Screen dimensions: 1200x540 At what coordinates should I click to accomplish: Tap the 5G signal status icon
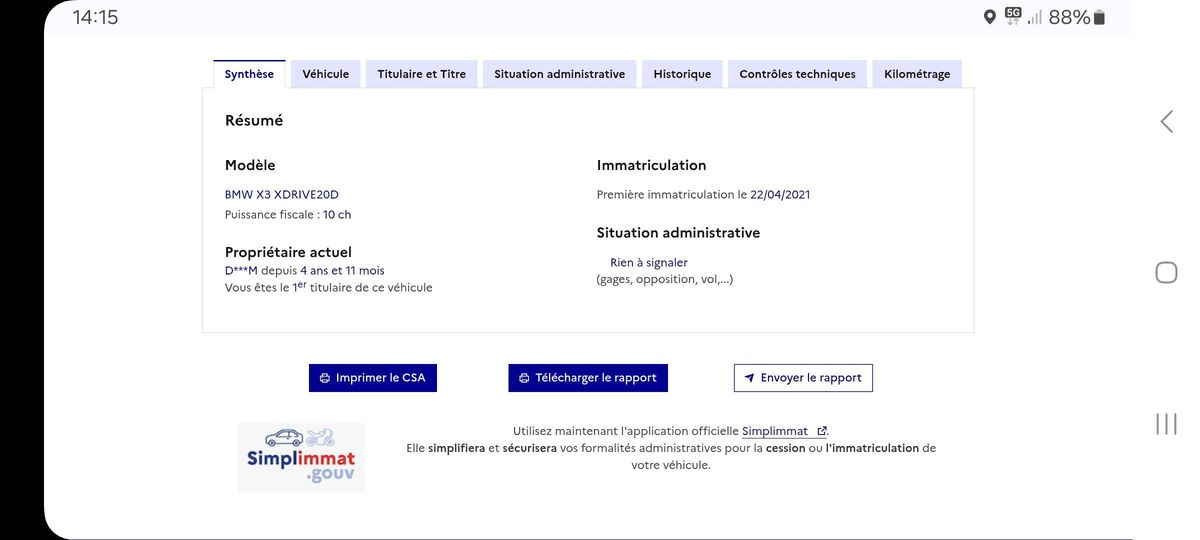coord(1014,16)
